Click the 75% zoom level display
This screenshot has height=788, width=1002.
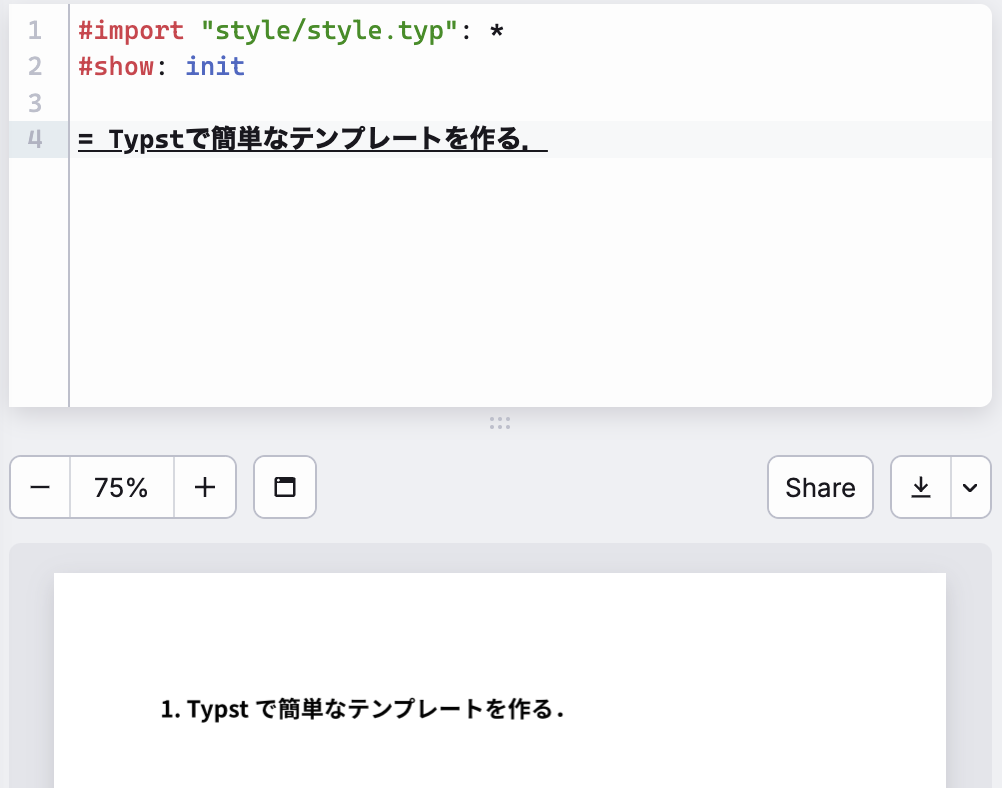pyautogui.click(x=122, y=487)
